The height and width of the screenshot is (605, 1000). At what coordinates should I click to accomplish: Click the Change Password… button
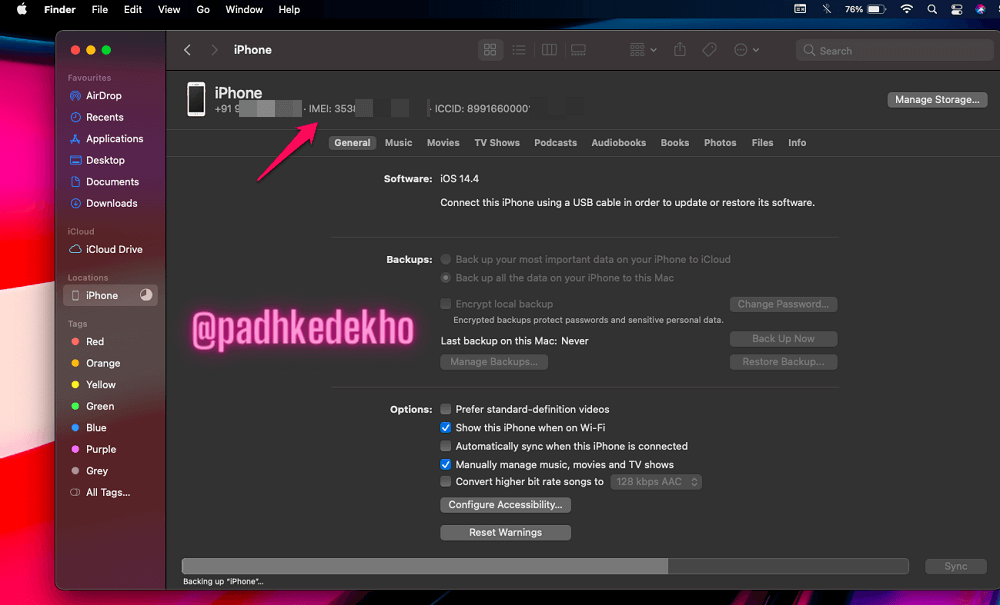click(783, 304)
